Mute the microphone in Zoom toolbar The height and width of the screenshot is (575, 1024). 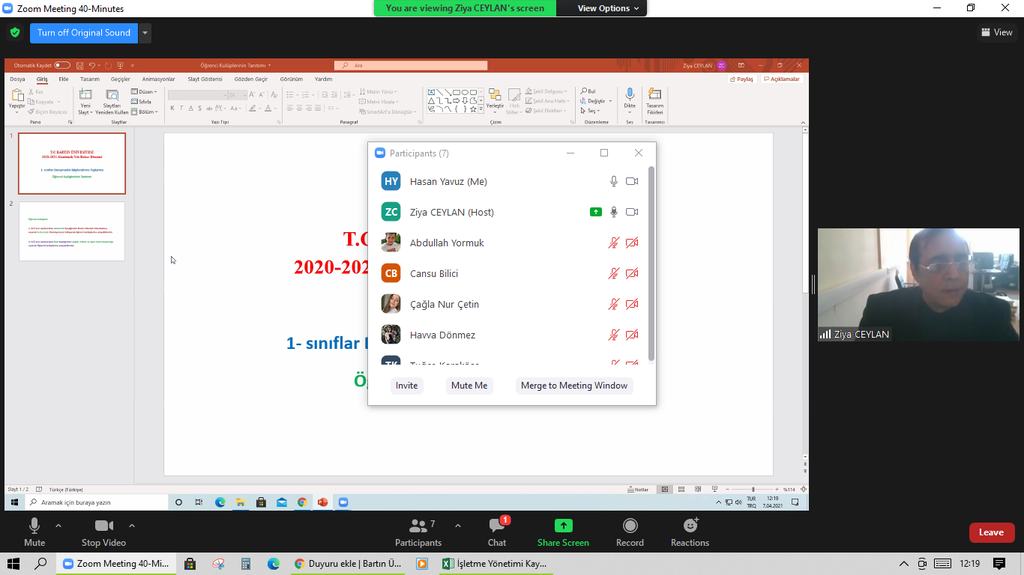pyautogui.click(x=35, y=531)
